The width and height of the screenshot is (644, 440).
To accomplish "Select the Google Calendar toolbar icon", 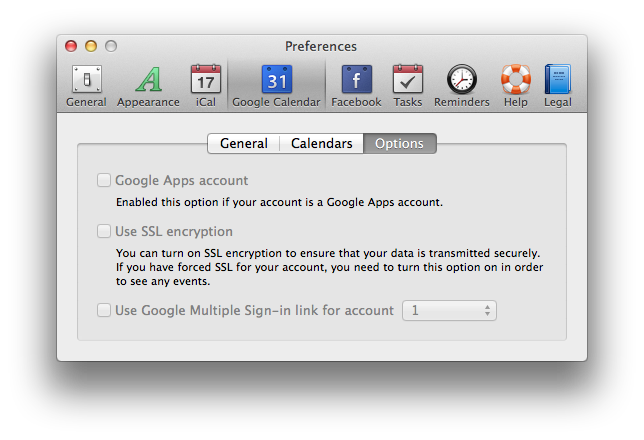I will click(276, 80).
